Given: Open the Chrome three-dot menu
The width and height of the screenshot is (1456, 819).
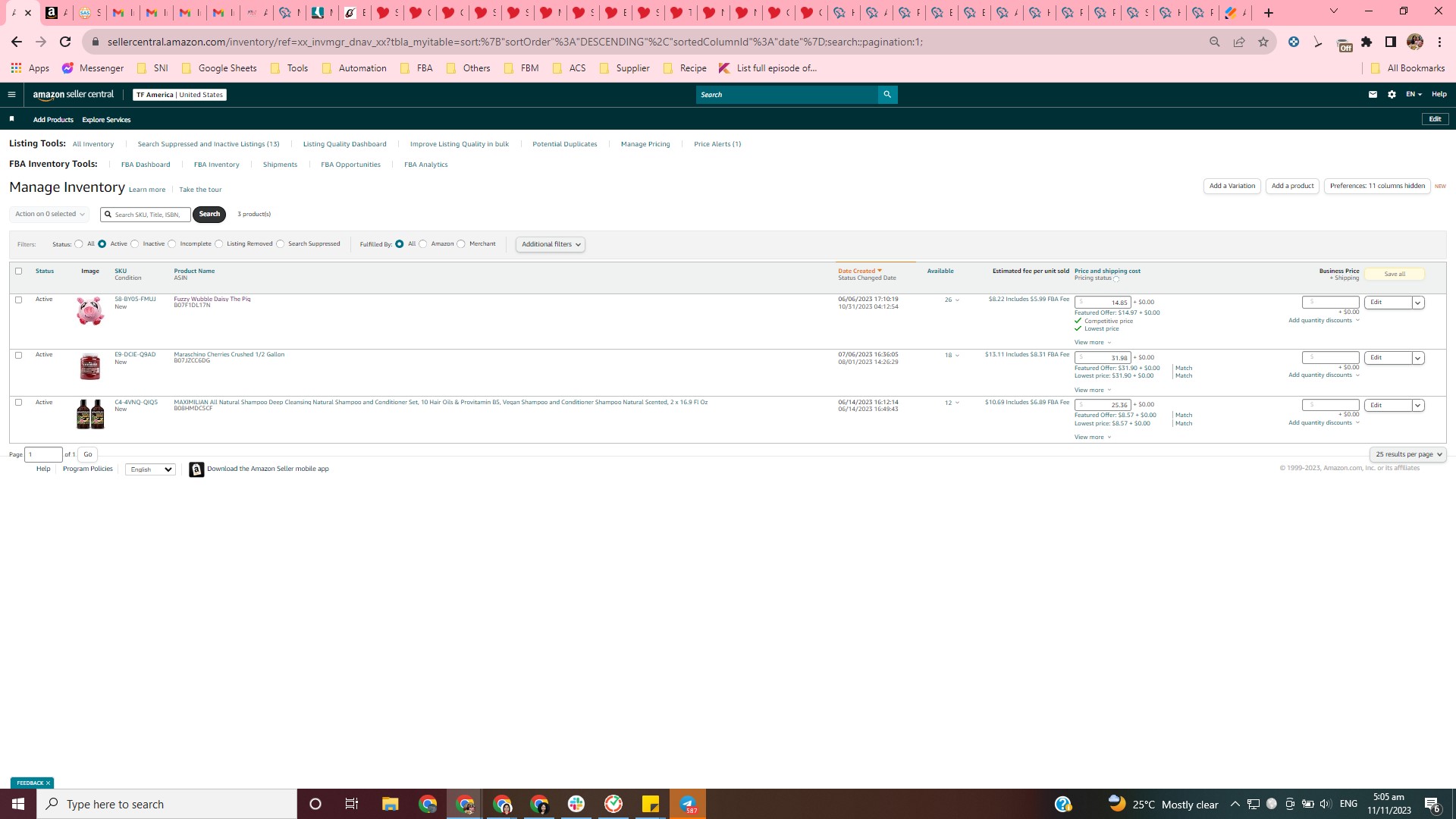Looking at the screenshot, I should 1439,42.
